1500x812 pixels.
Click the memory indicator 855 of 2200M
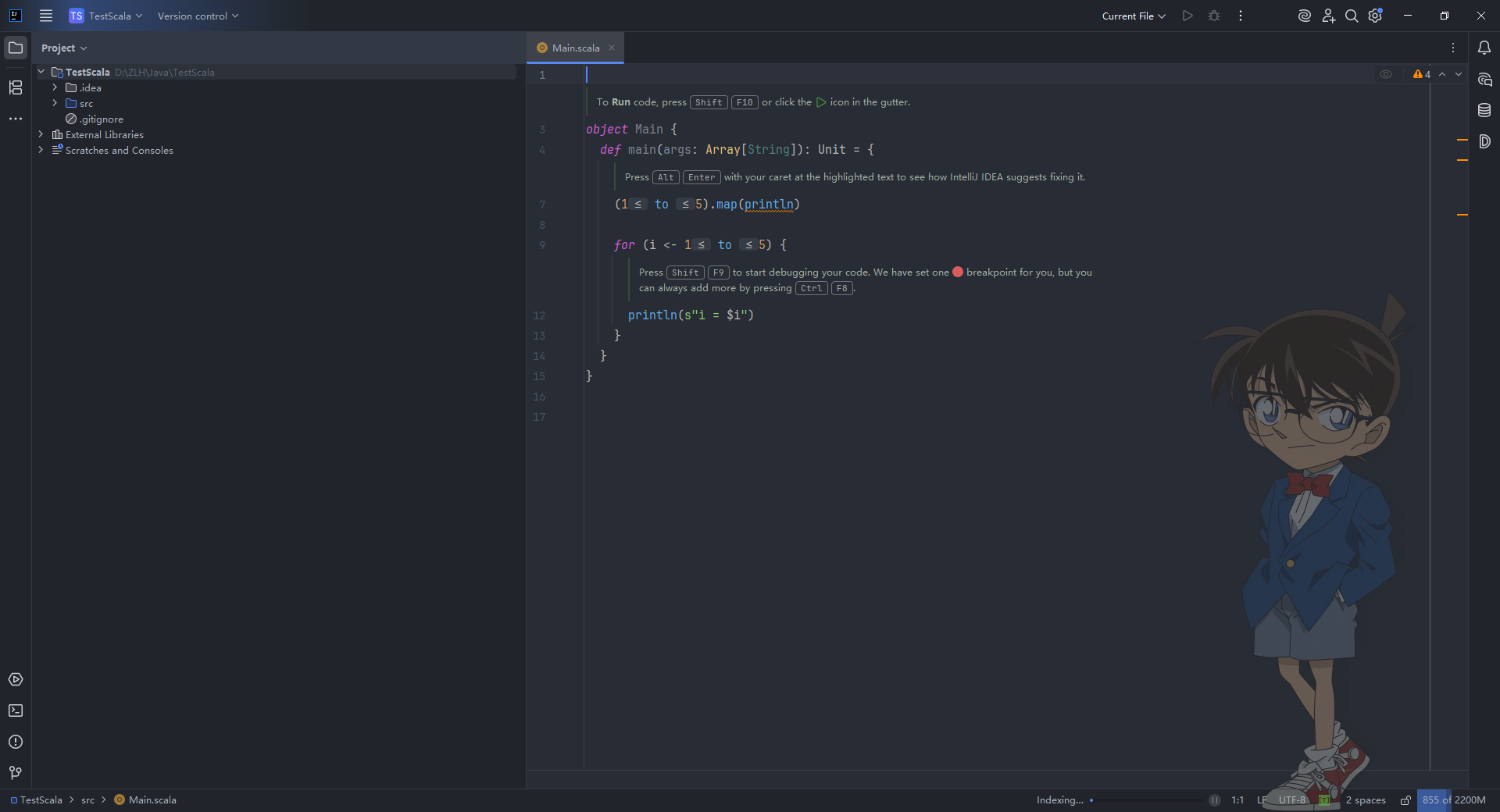tap(1454, 800)
